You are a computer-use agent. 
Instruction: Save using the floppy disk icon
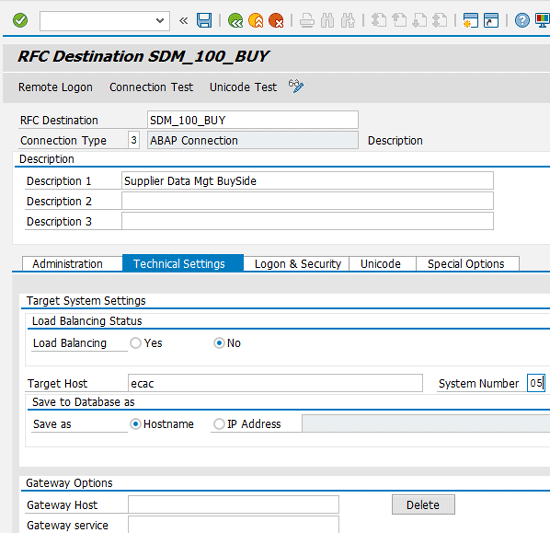coord(204,21)
